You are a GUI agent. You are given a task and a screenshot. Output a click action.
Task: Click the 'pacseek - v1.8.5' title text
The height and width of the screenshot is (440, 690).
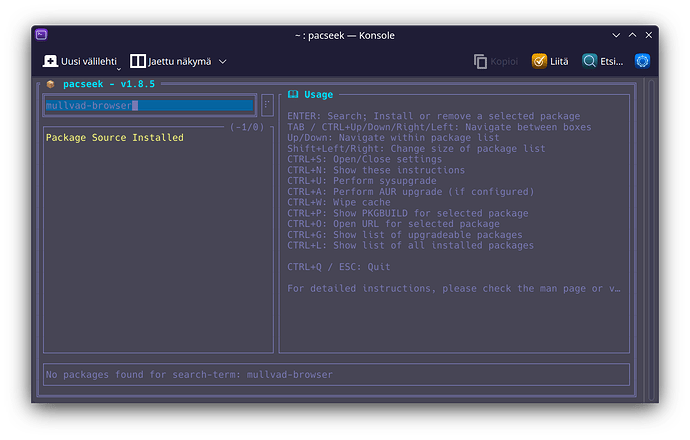pos(109,84)
